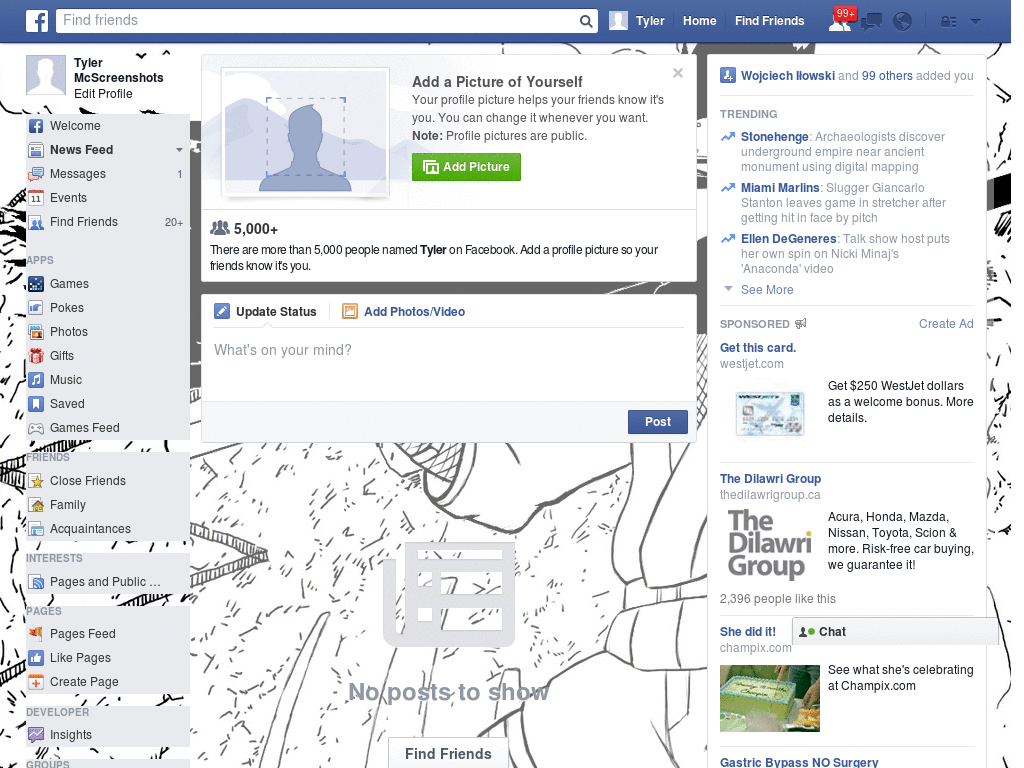
Task: Open Pages and Public feed icon
Action: point(36,583)
